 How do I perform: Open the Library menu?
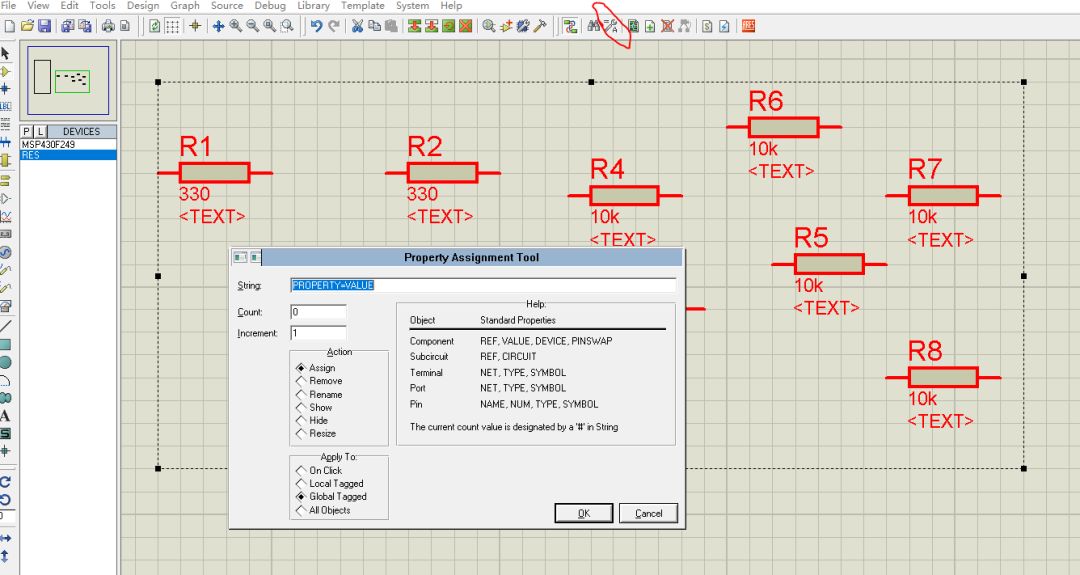pos(313,6)
